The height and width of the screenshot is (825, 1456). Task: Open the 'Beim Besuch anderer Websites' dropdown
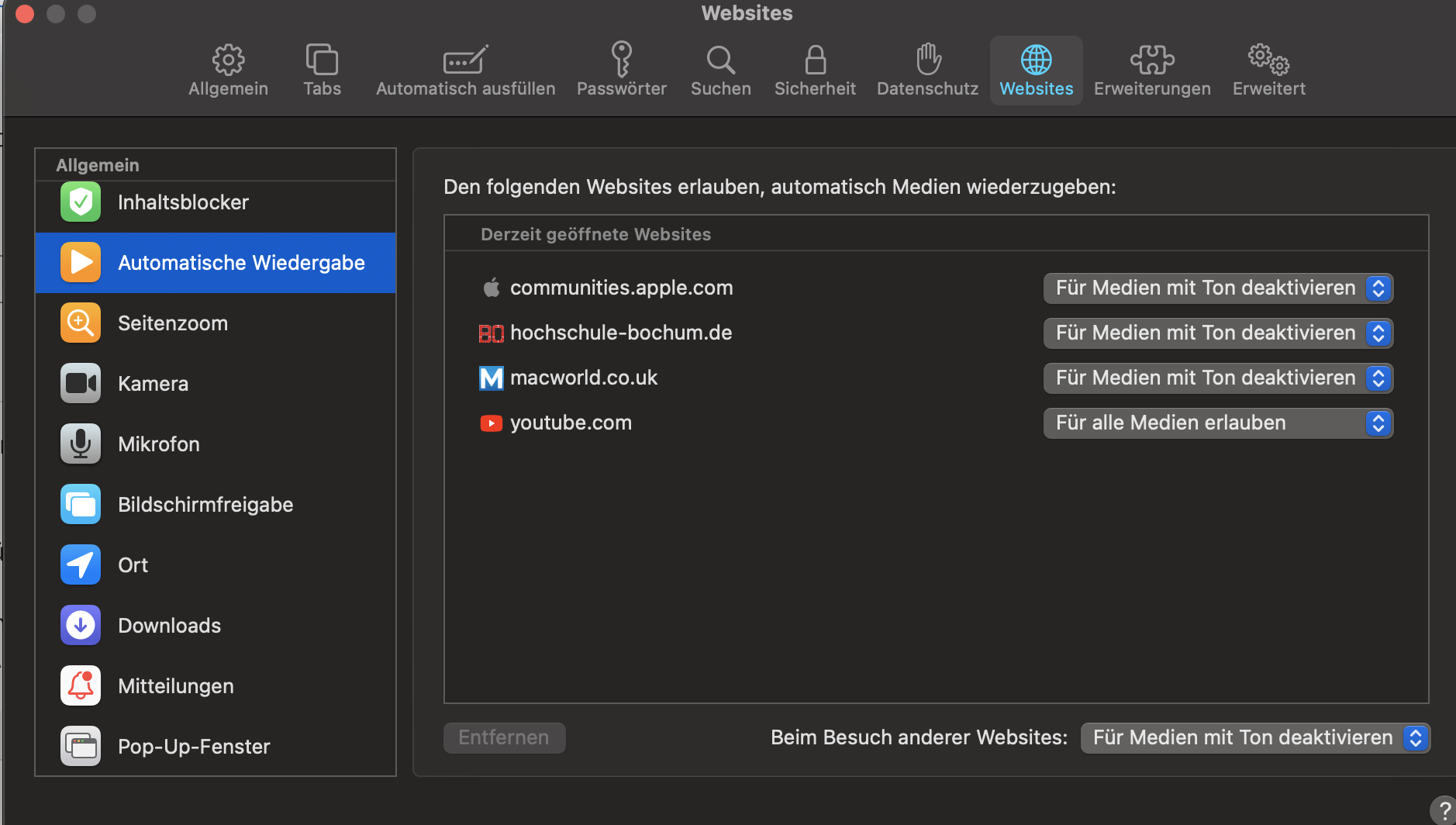click(1255, 737)
